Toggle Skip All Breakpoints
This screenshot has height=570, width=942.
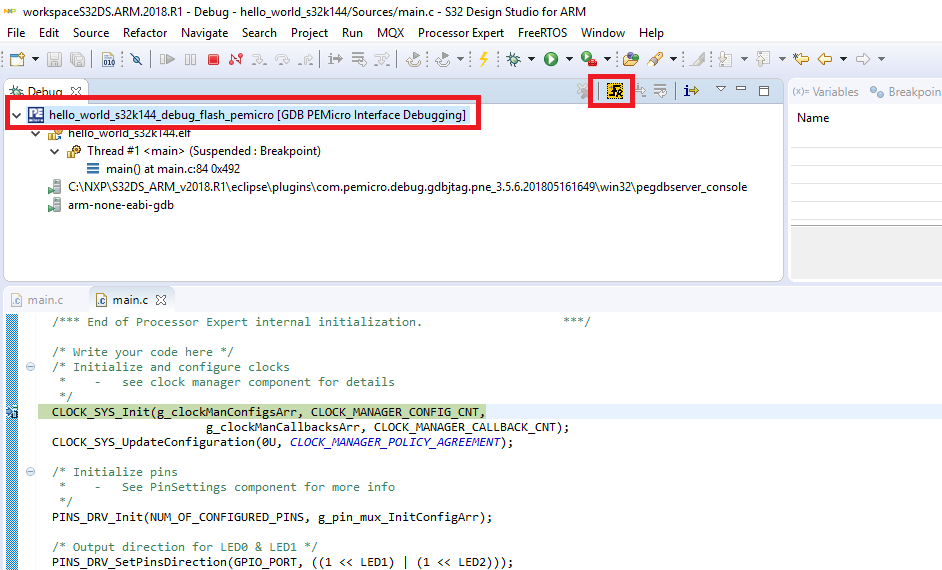[x=136, y=59]
